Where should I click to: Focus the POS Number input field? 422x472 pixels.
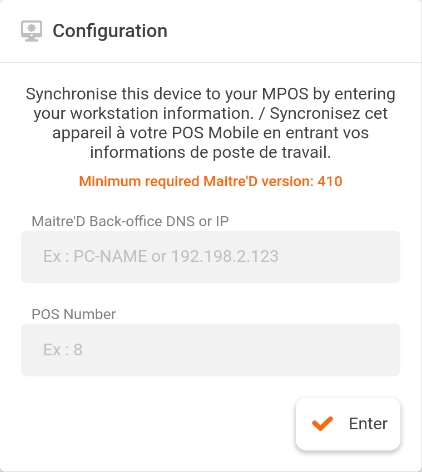(211, 350)
